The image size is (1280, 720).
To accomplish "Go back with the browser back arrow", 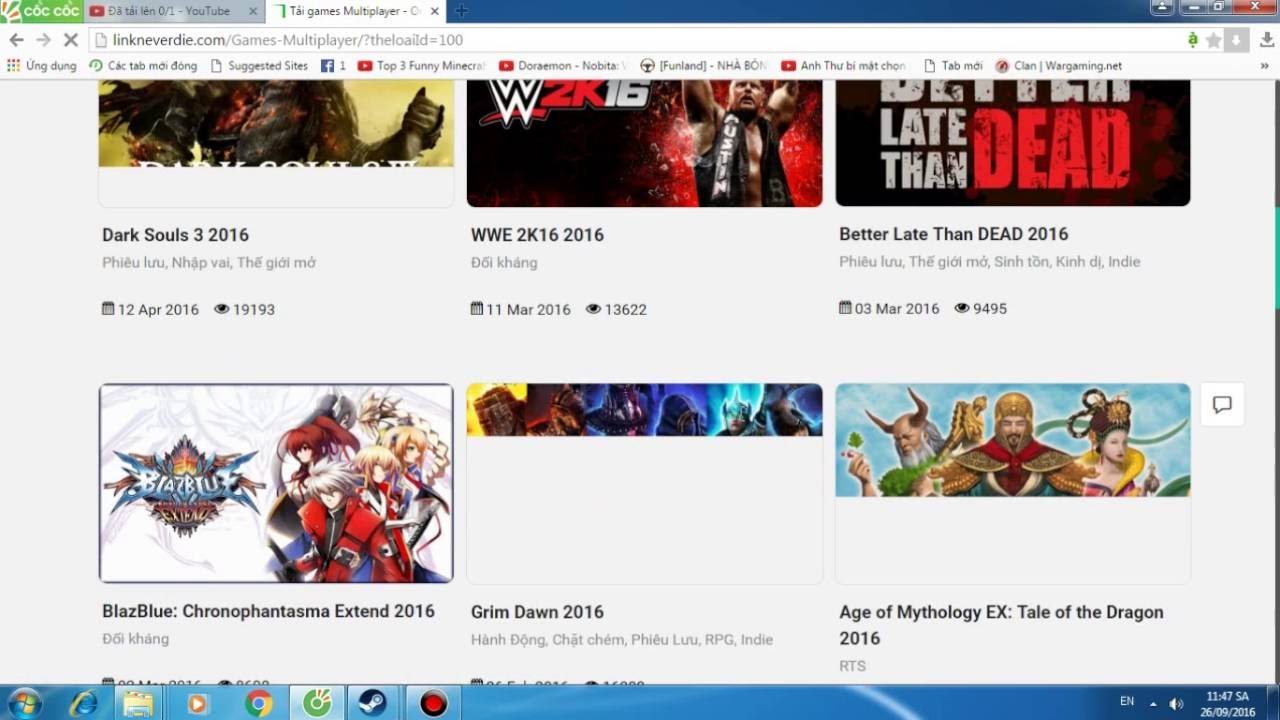I will (x=16, y=40).
